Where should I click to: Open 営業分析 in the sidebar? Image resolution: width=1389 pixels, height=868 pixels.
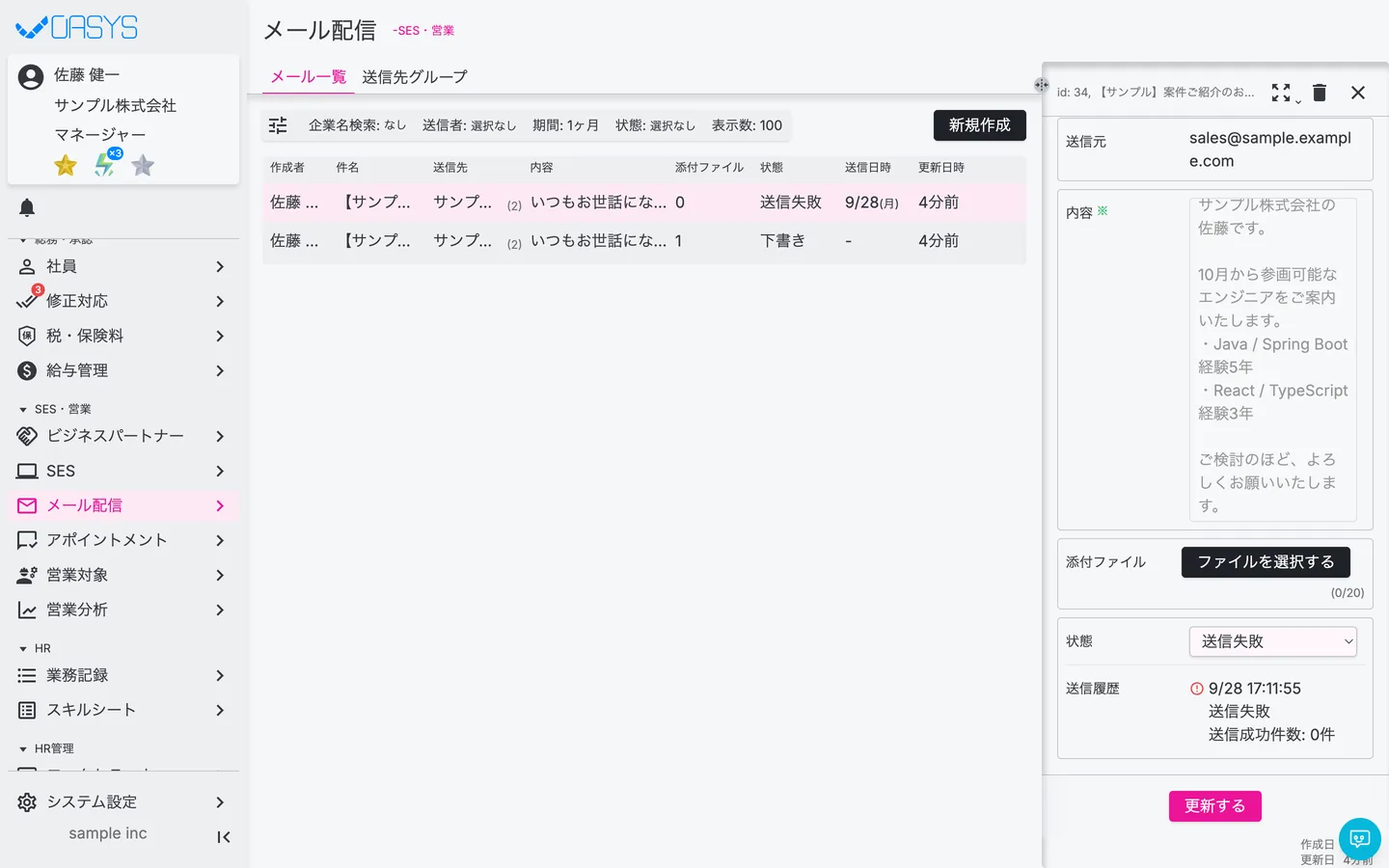tap(123, 610)
